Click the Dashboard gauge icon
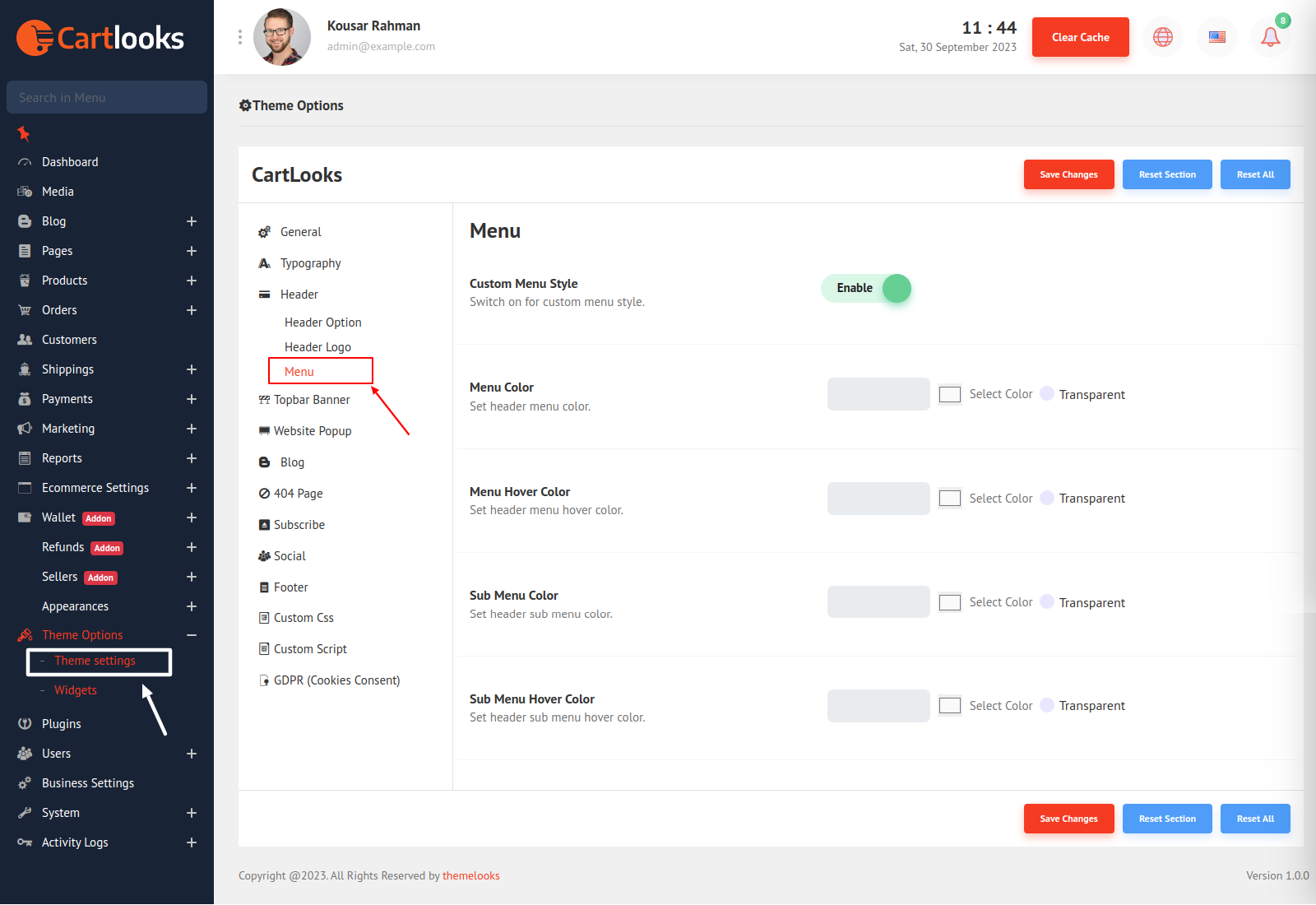The width and height of the screenshot is (1316, 905). (x=25, y=163)
